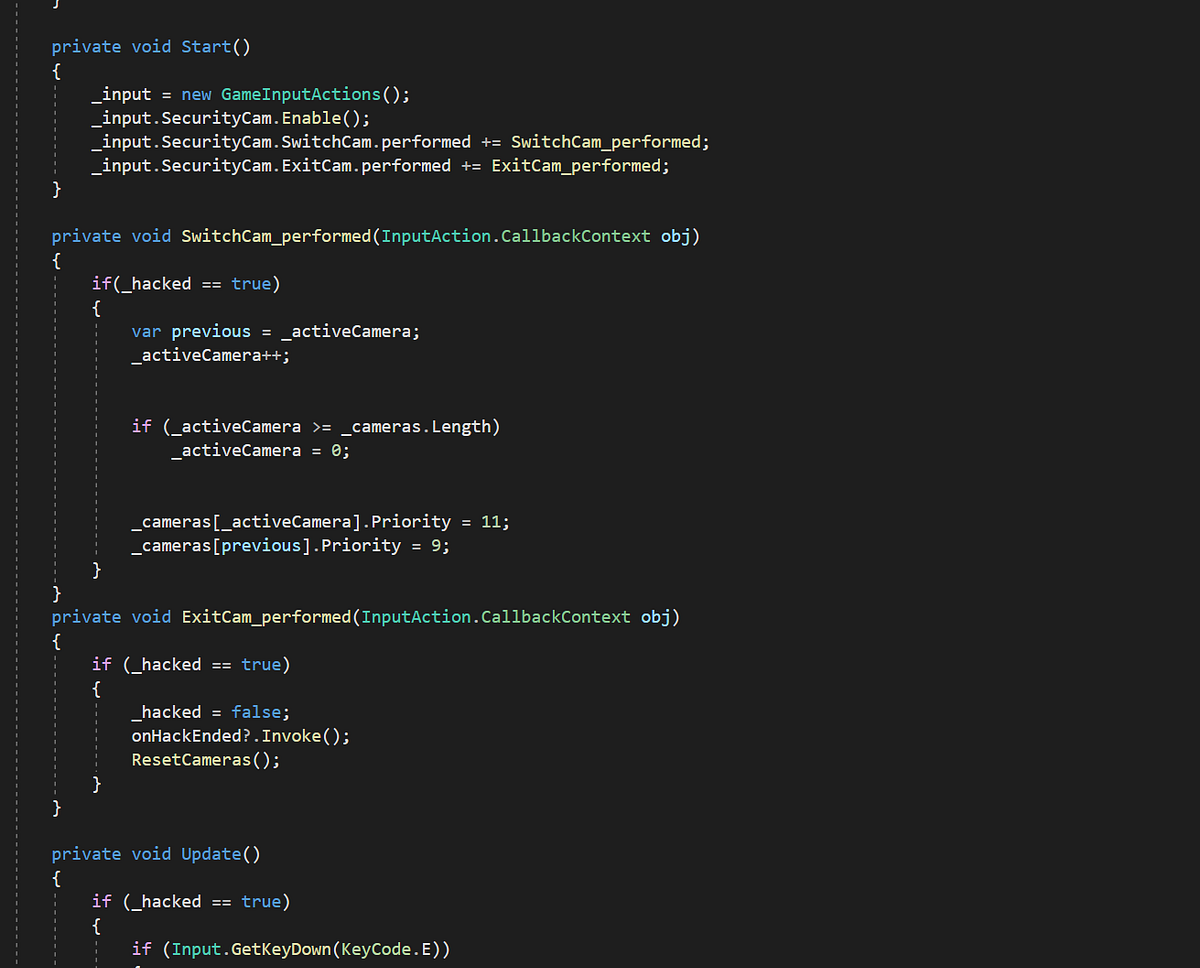Click the closing brace of the ExitCam_performed method
The image size is (1200, 968).
pyautogui.click(x=56, y=807)
